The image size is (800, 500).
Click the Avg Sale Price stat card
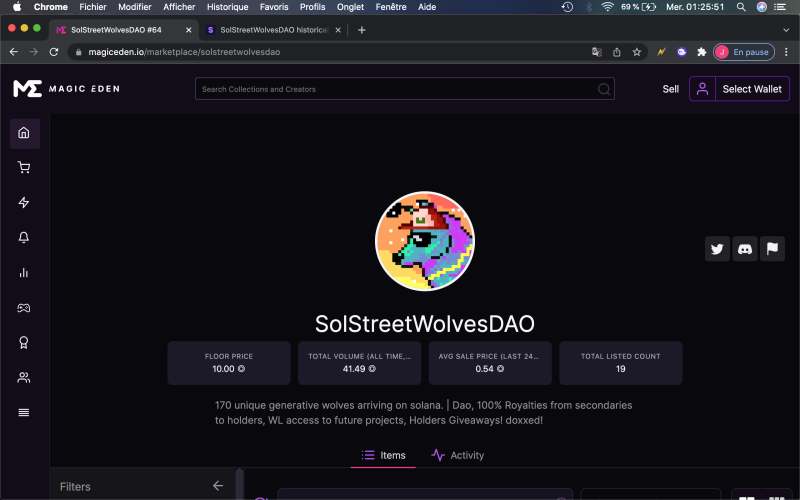[x=490, y=363]
